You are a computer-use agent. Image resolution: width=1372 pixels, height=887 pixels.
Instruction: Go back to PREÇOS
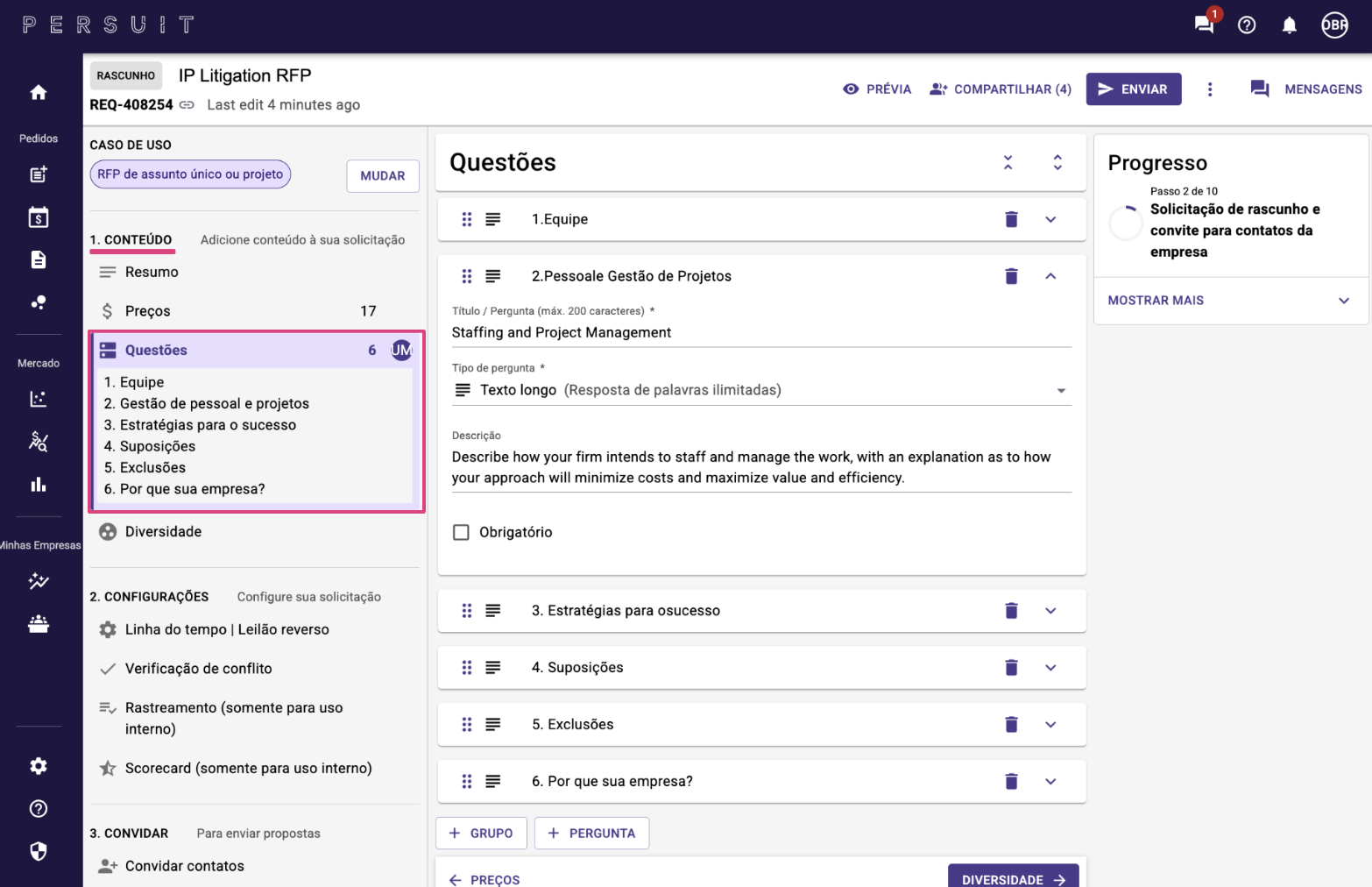click(484, 879)
